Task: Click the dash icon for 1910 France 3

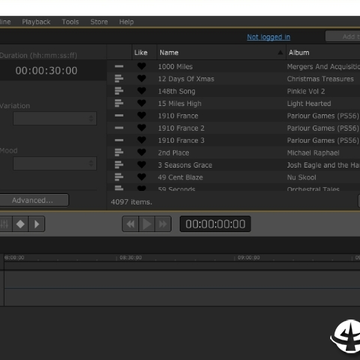Action: (x=119, y=140)
